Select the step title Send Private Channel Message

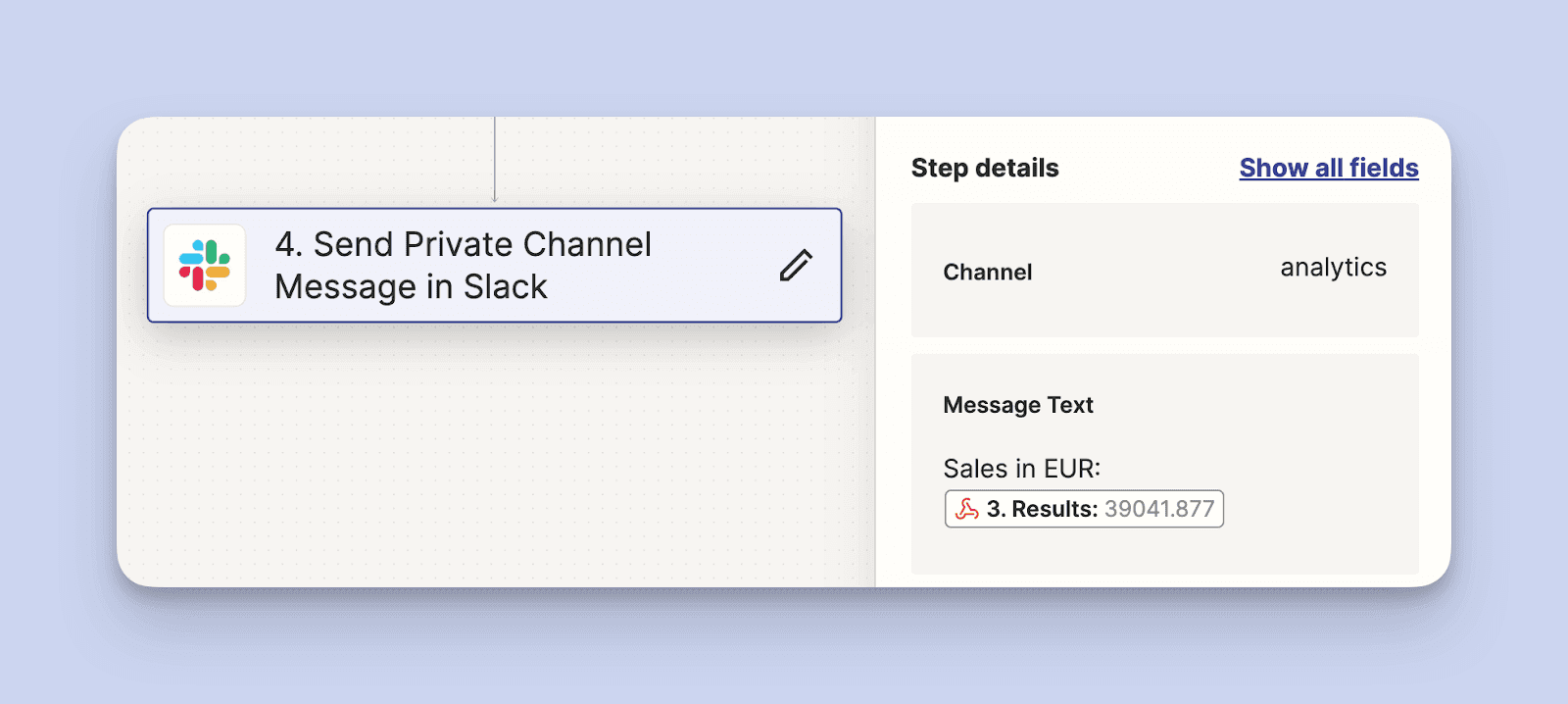(x=463, y=265)
